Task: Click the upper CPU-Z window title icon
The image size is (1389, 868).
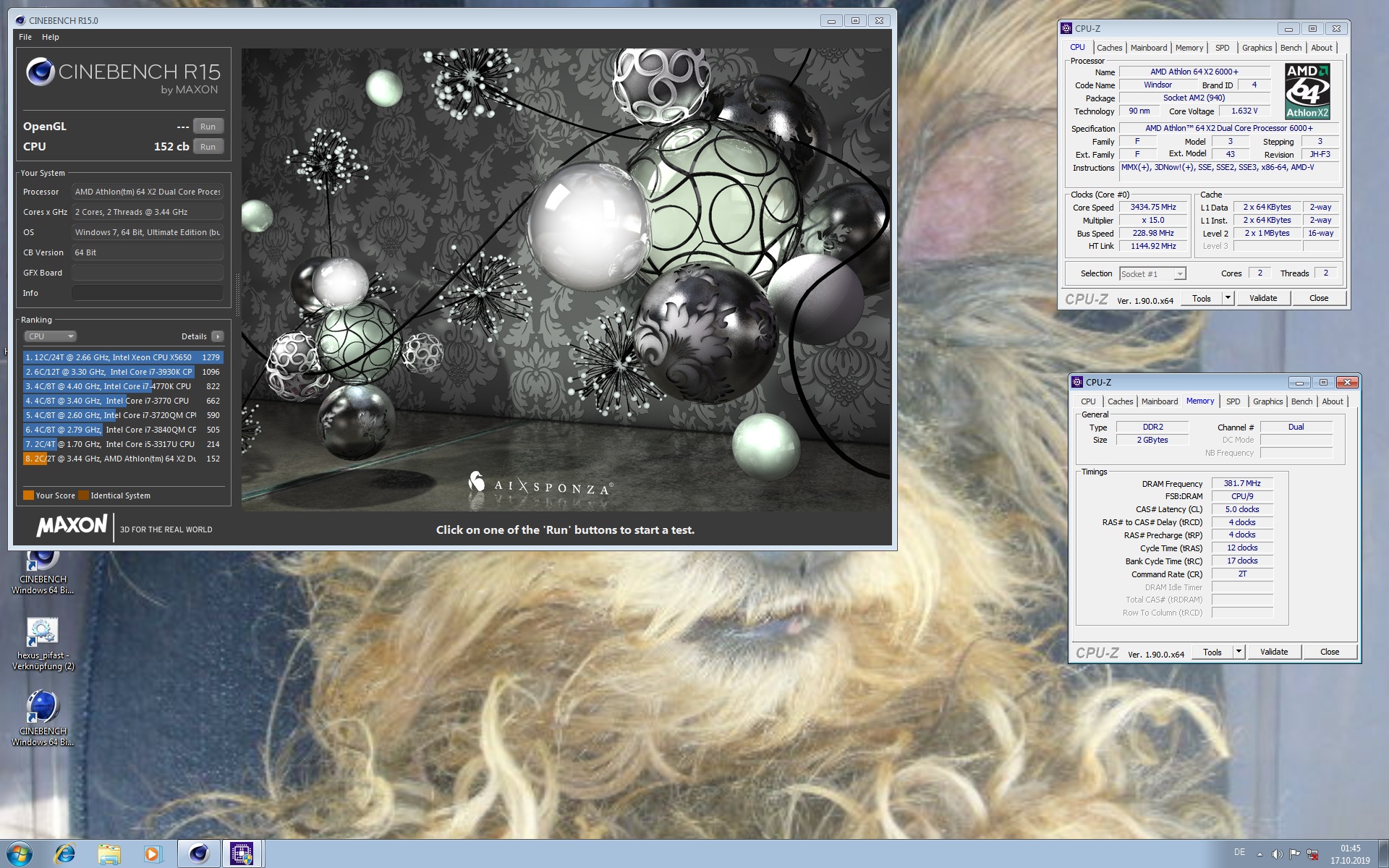Action: click(1066, 28)
